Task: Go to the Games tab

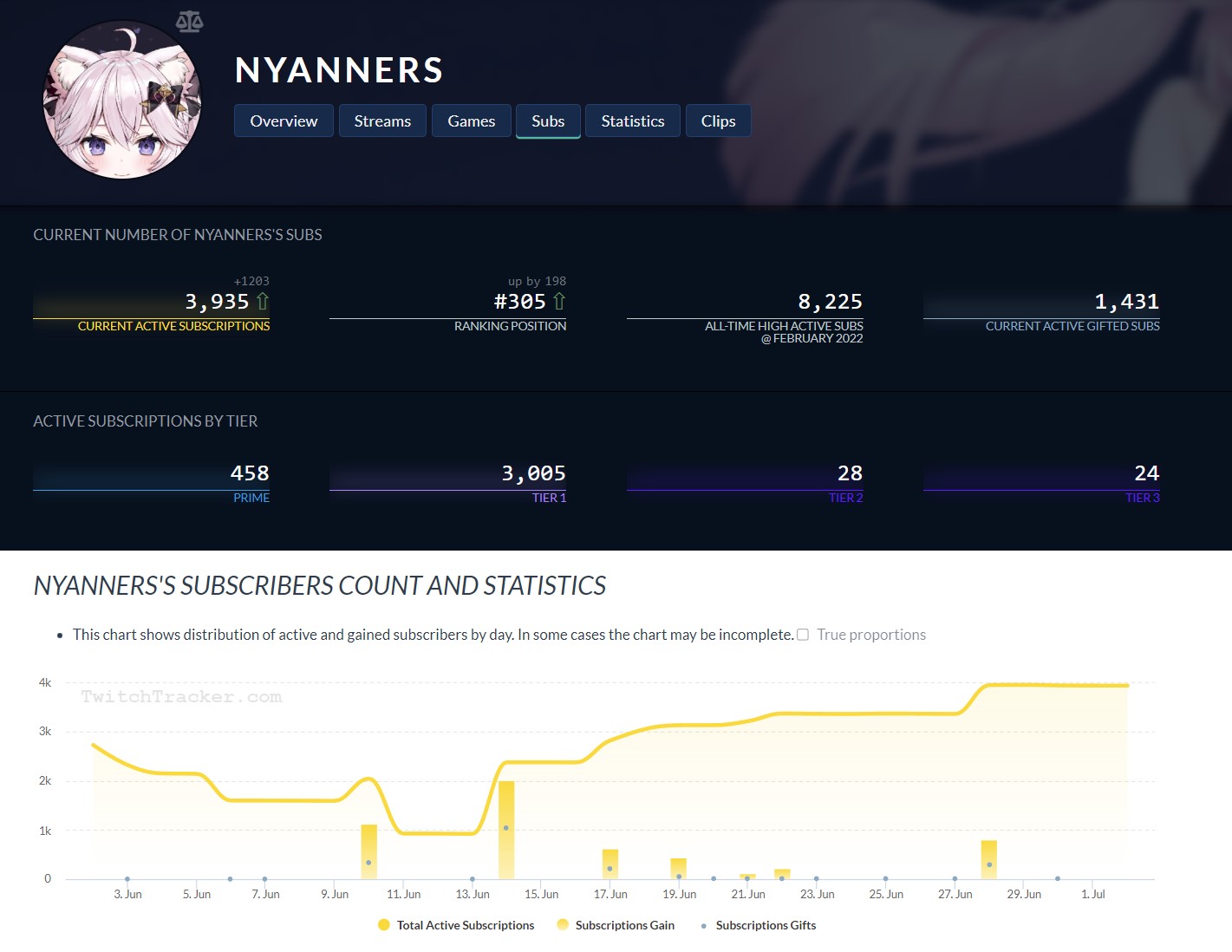Action: (x=472, y=121)
